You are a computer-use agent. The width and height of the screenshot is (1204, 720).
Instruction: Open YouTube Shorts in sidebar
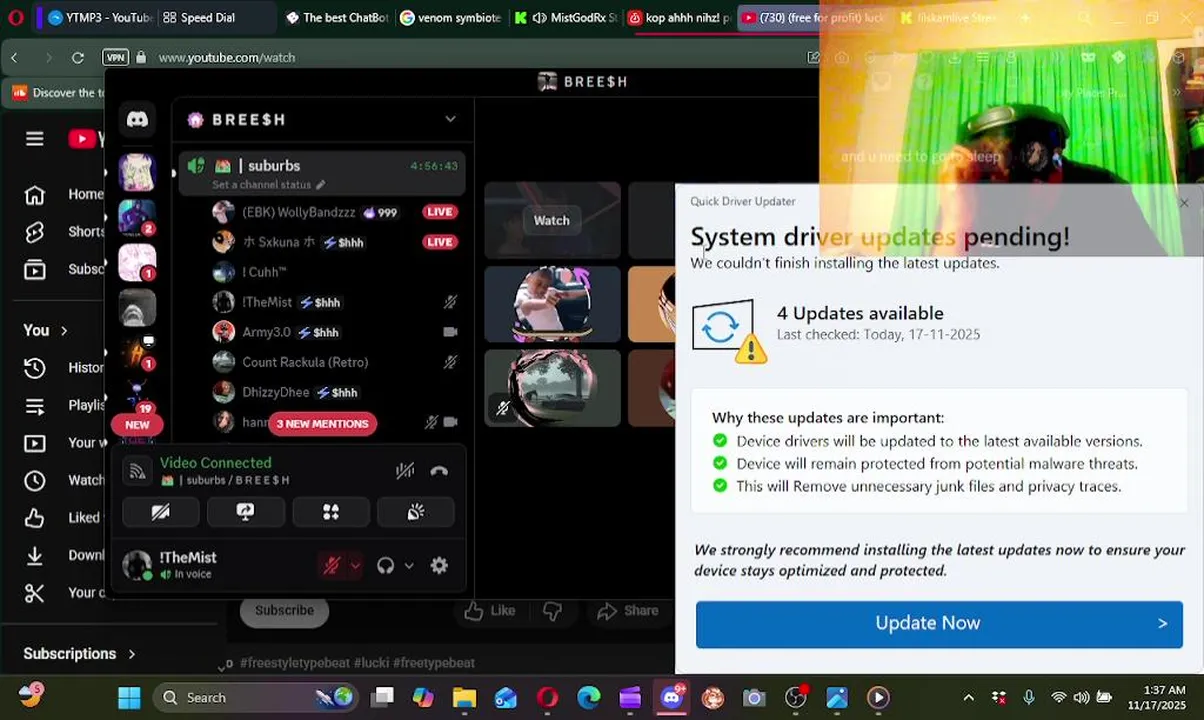click(x=64, y=231)
